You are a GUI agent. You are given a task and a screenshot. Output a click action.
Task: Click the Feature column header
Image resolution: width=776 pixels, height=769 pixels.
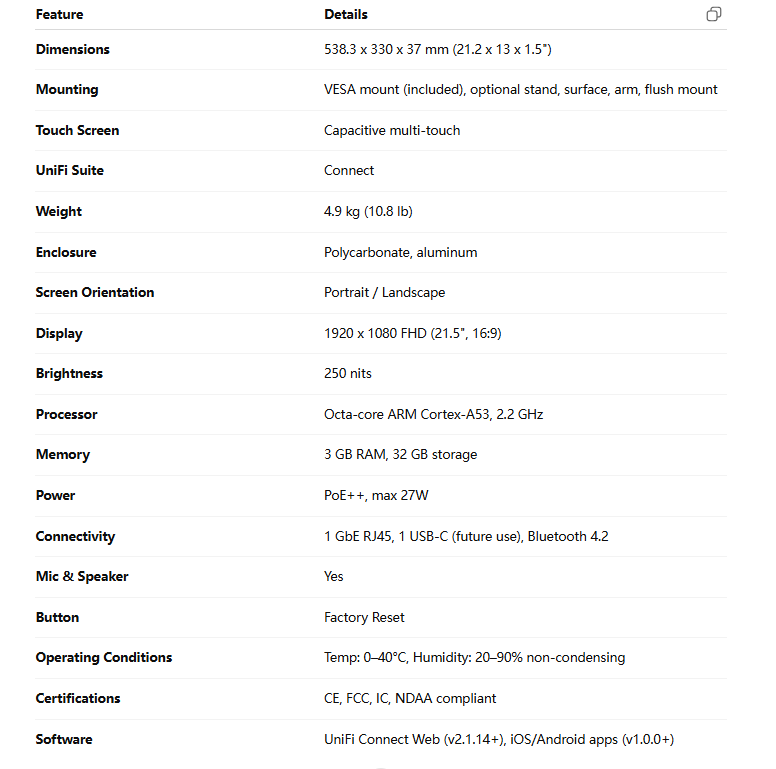(x=59, y=15)
